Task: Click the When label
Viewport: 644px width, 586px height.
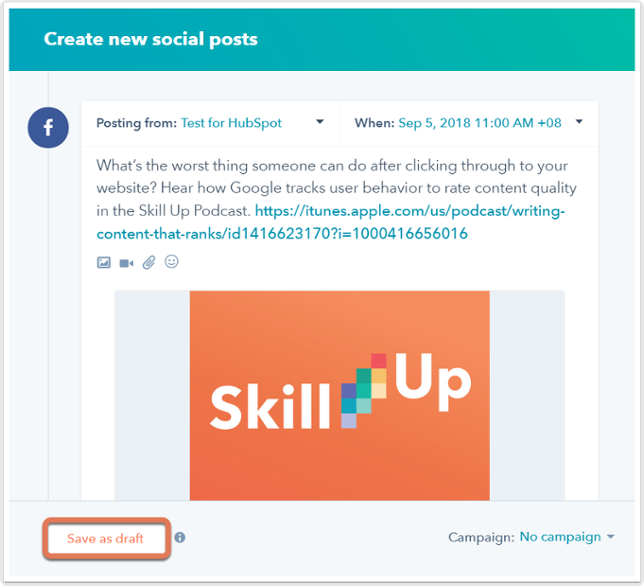Action: (374, 123)
